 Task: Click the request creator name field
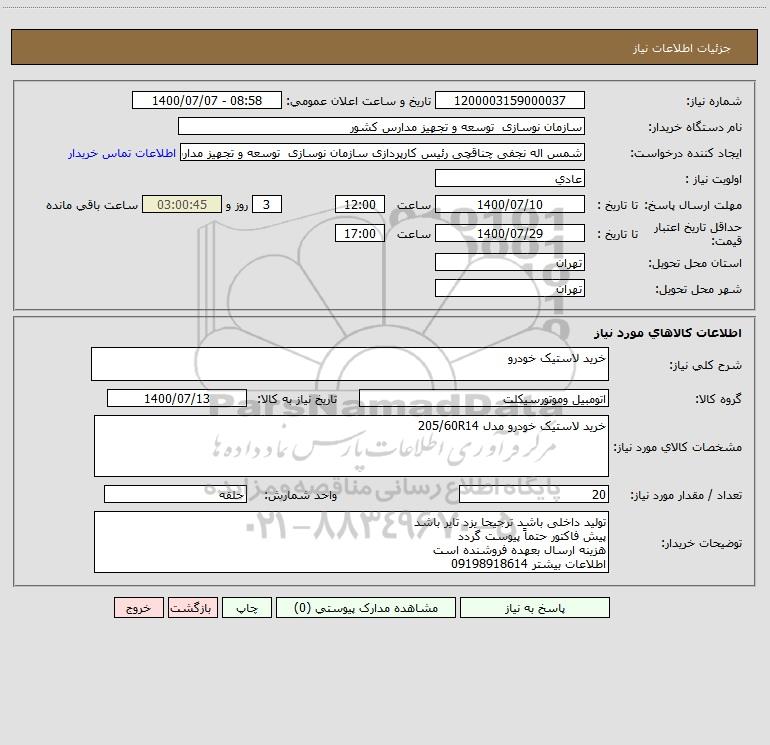383,152
